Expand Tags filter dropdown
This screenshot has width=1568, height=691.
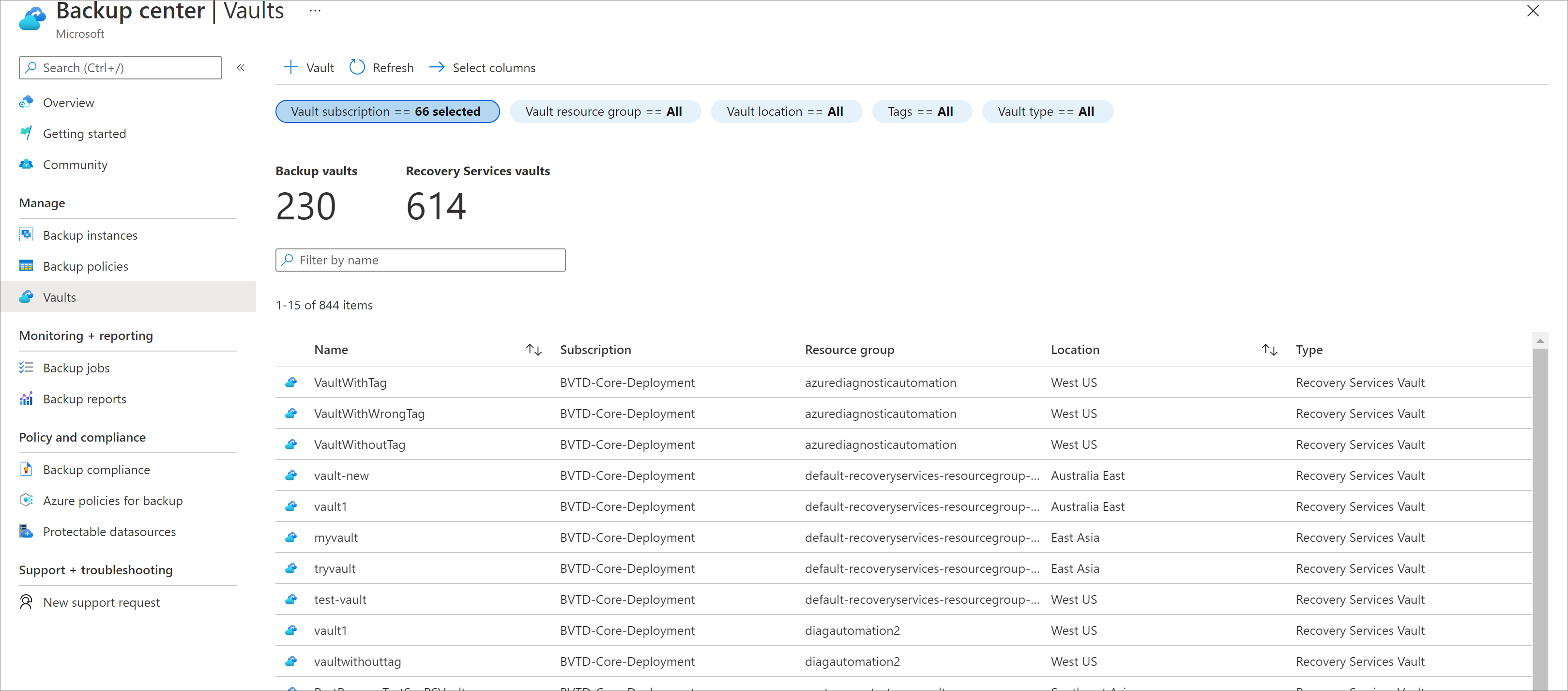[x=920, y=111]
